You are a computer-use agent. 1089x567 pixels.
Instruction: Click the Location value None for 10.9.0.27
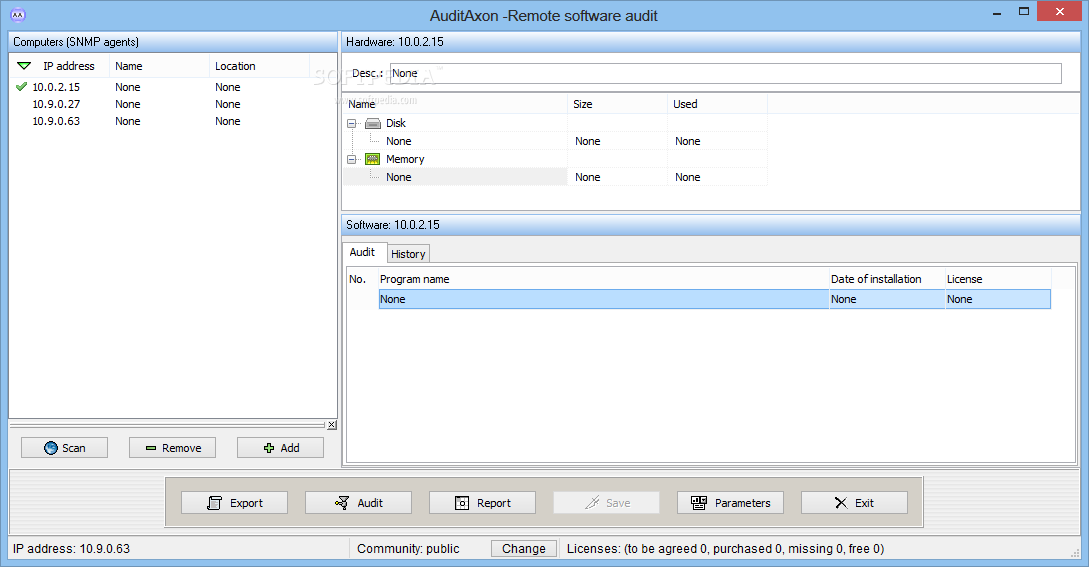click(228, 104)
